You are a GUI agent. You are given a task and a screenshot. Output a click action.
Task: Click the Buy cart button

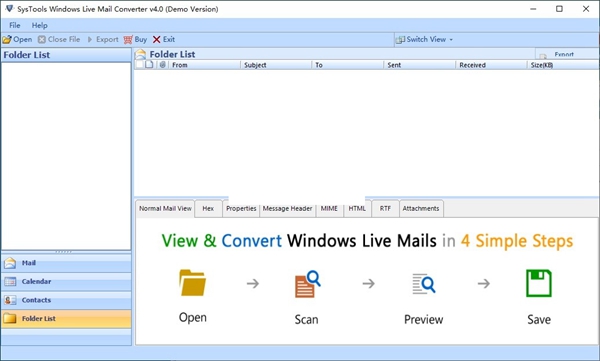pyautogui.click(x=135, y=39)
